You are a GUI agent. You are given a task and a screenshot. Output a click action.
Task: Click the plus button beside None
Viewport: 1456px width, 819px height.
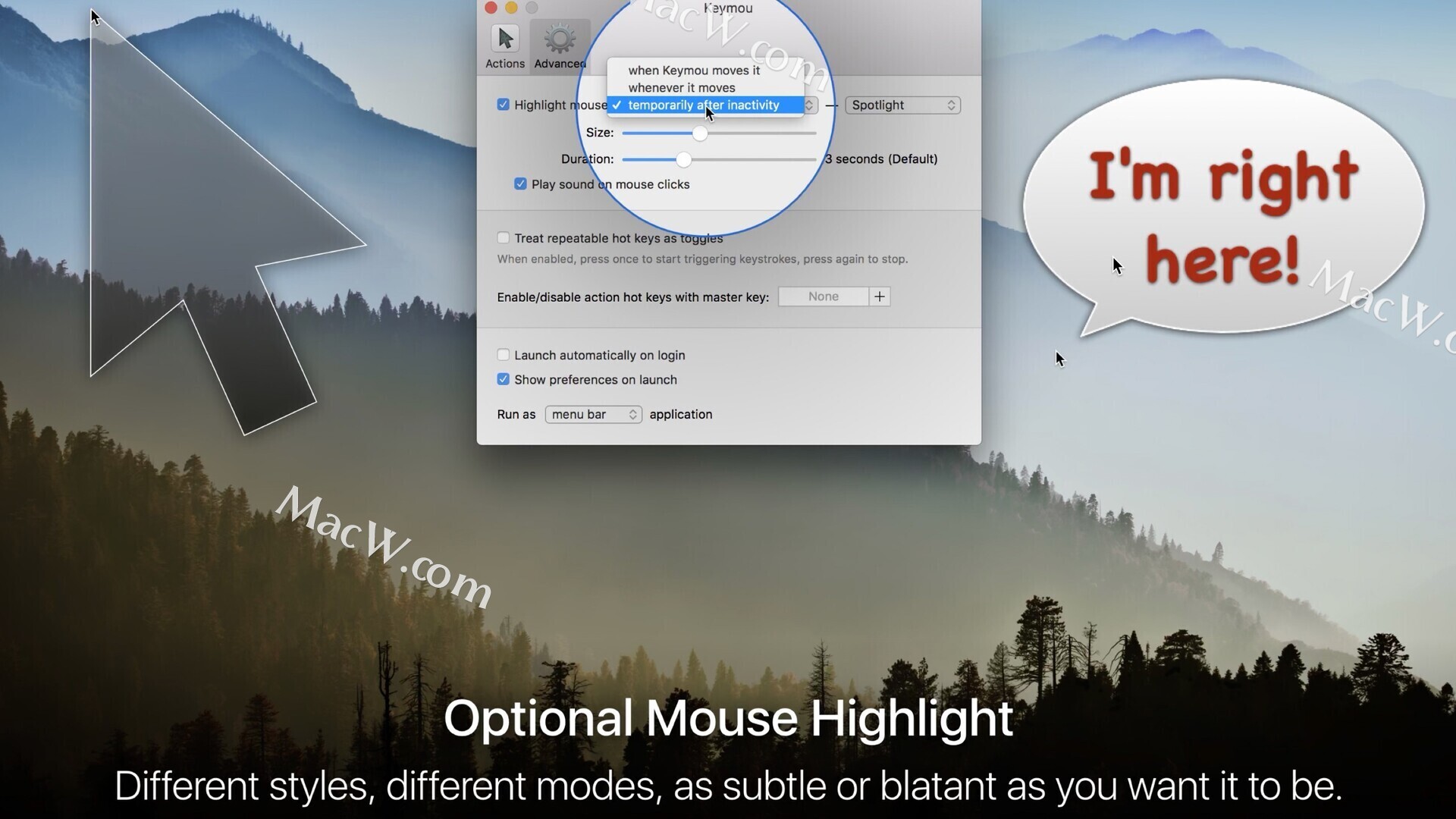pos(880,297)
